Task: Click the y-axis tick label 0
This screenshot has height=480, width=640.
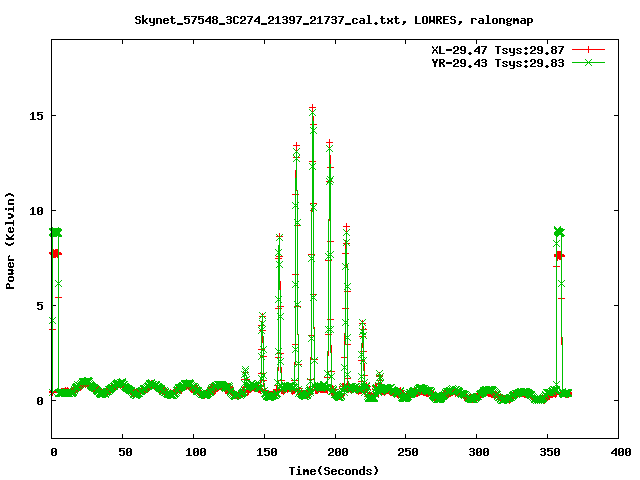Action: point(40,401)
